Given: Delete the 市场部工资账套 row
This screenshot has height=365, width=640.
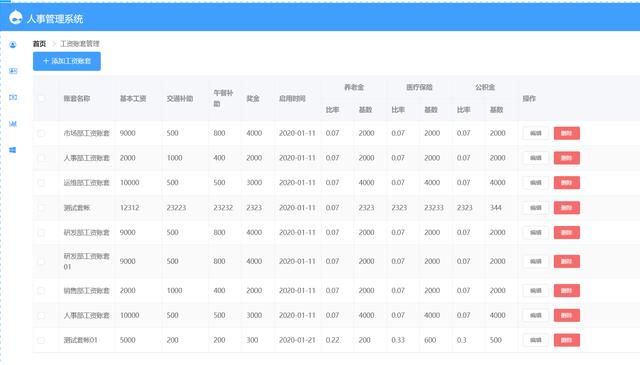Looking at the screenshot, I should click(x=567, y=133).
